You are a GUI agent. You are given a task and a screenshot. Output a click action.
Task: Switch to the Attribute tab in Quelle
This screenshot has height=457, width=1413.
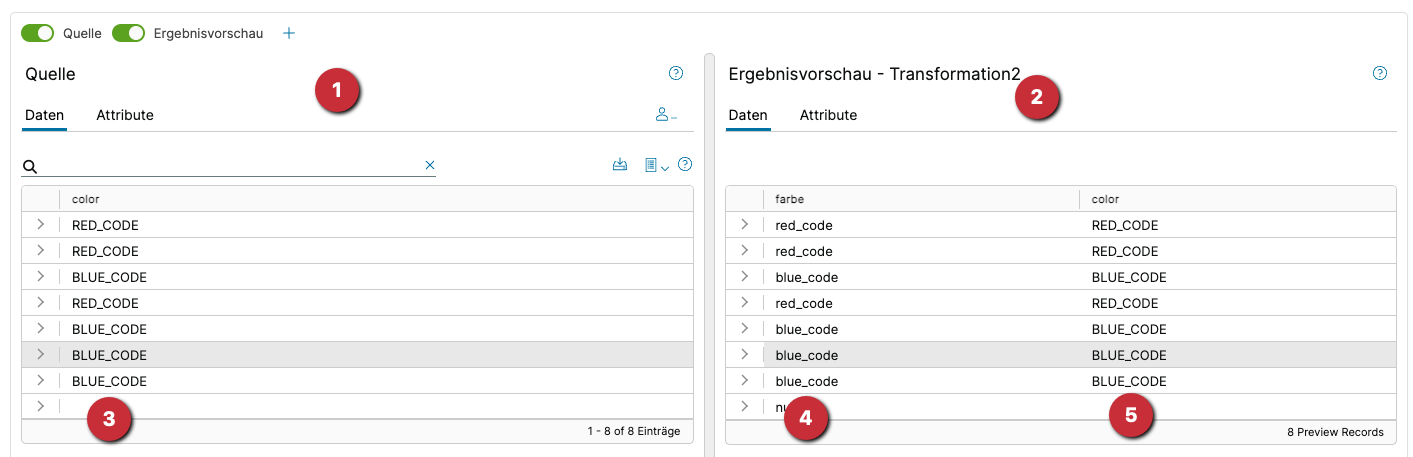point(125,115)
